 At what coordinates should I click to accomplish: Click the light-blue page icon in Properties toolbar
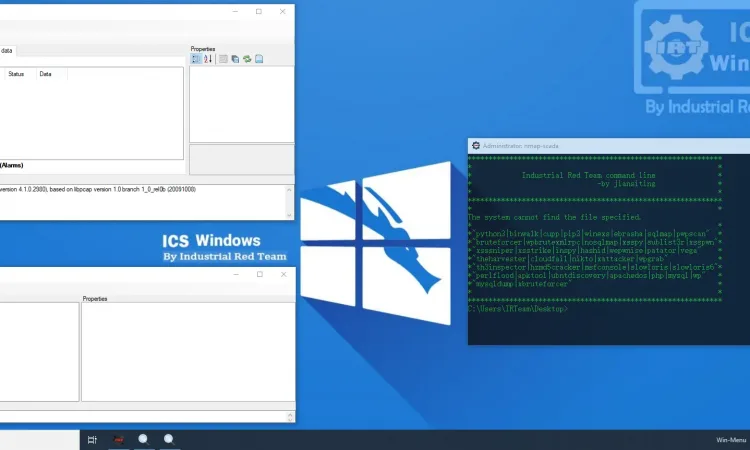point(259,59)
